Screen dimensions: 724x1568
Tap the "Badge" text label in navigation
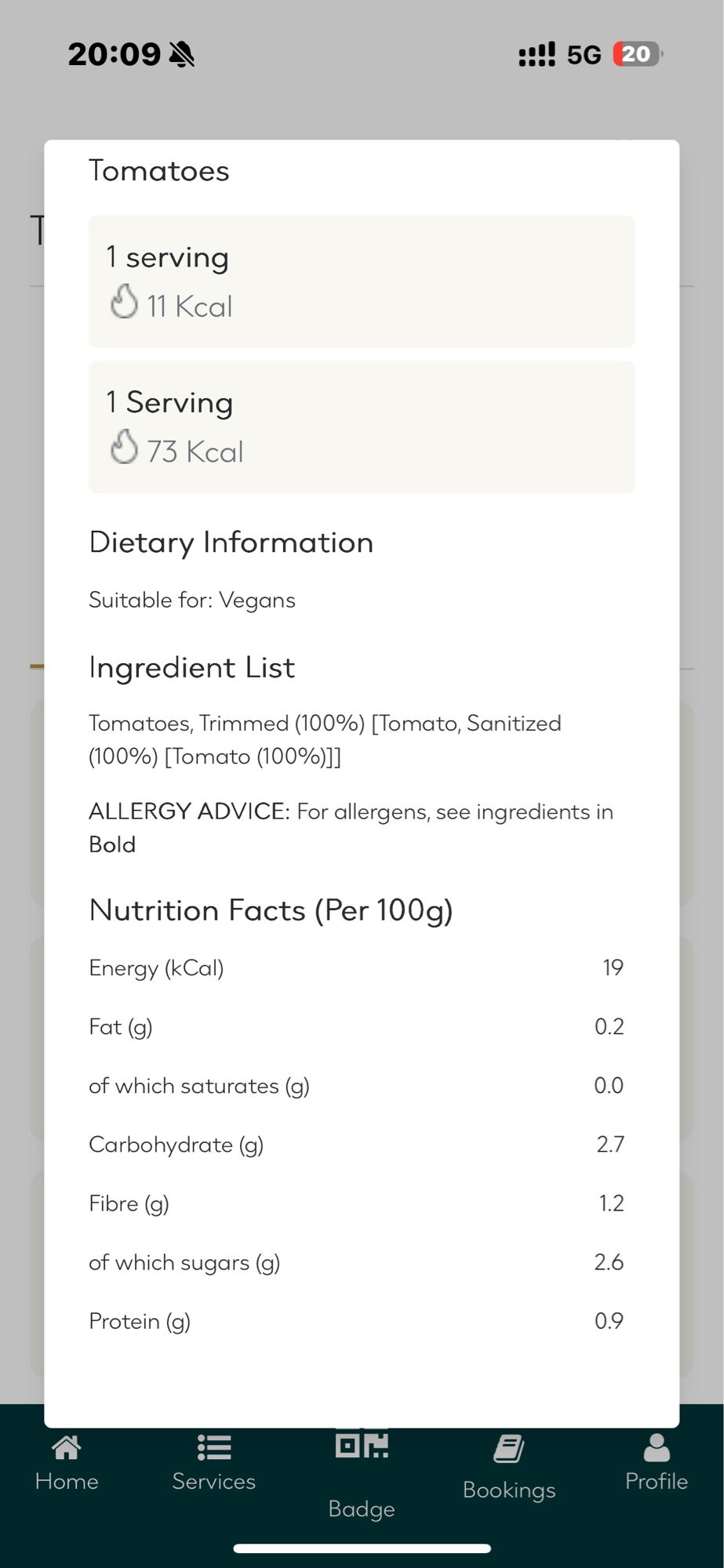pyautogui.click(x=362, y=1508)
